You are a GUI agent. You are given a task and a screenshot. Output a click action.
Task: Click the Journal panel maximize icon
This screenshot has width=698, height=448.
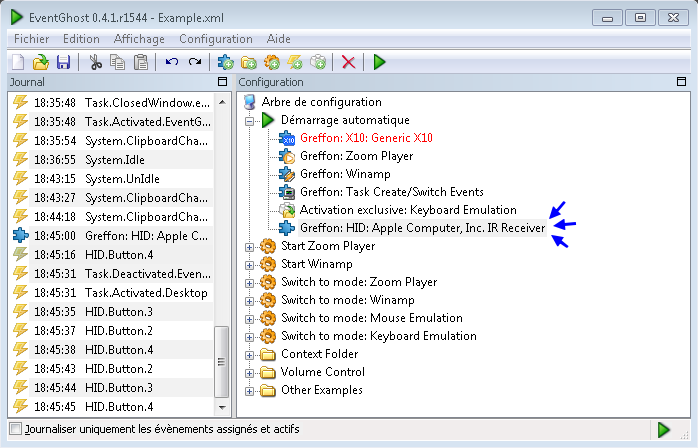point(222,82)
